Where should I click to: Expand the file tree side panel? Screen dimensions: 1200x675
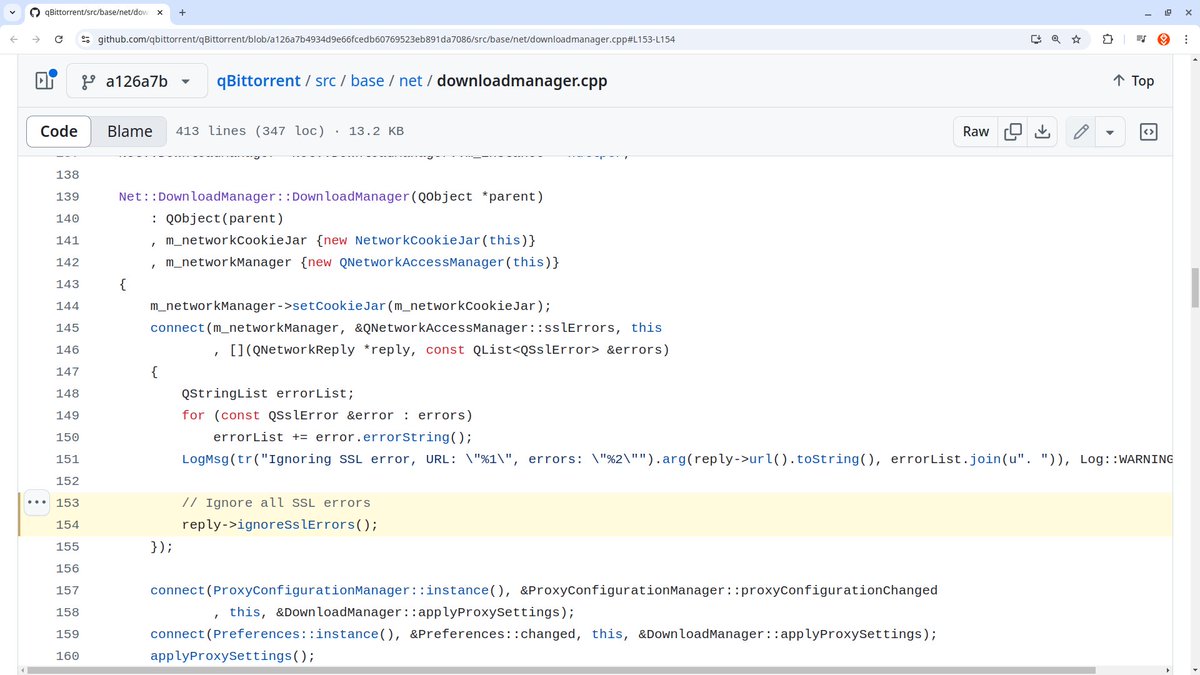[44, 81]
